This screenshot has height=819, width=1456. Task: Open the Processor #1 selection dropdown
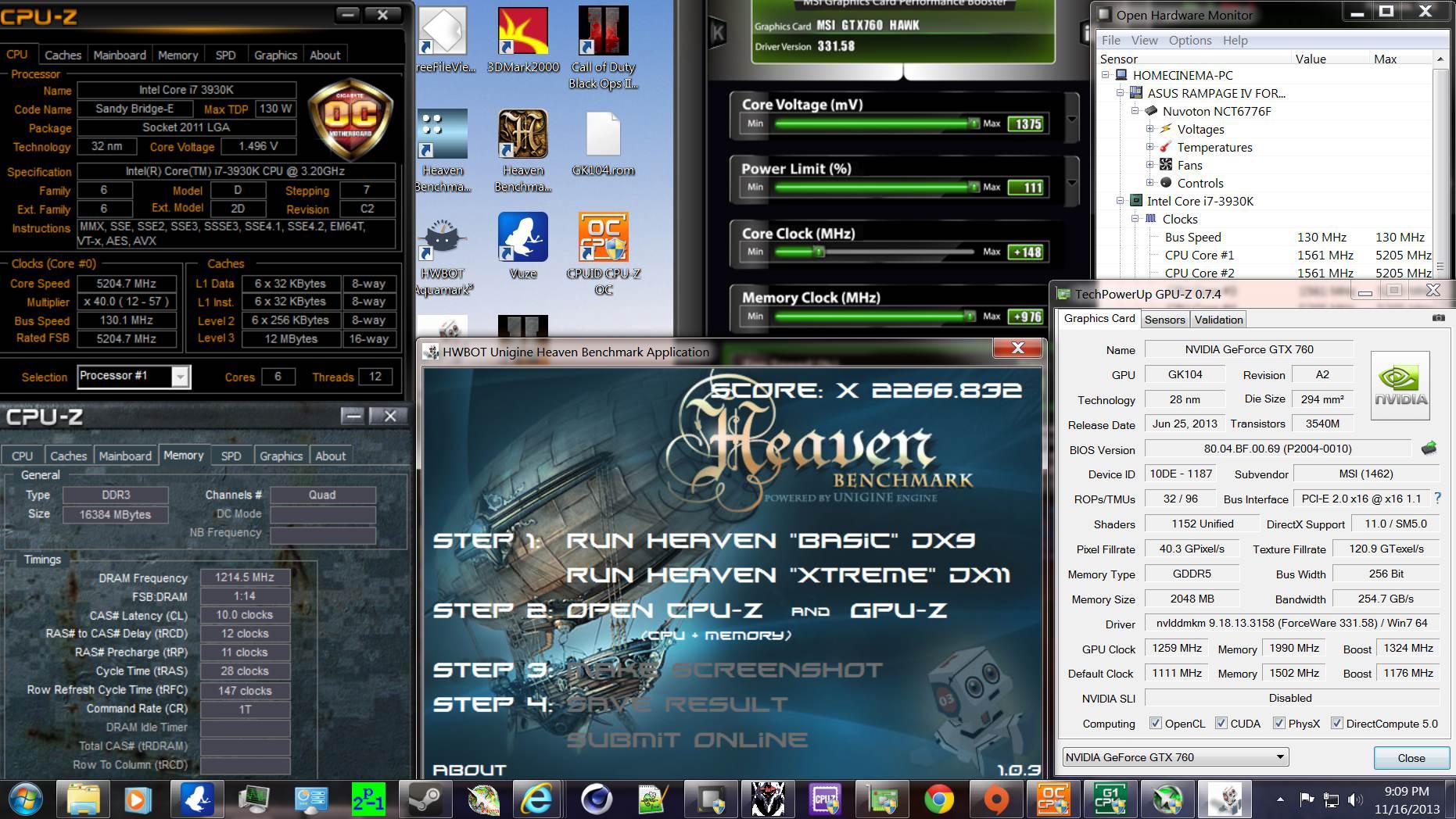click(x=134, y=376)
